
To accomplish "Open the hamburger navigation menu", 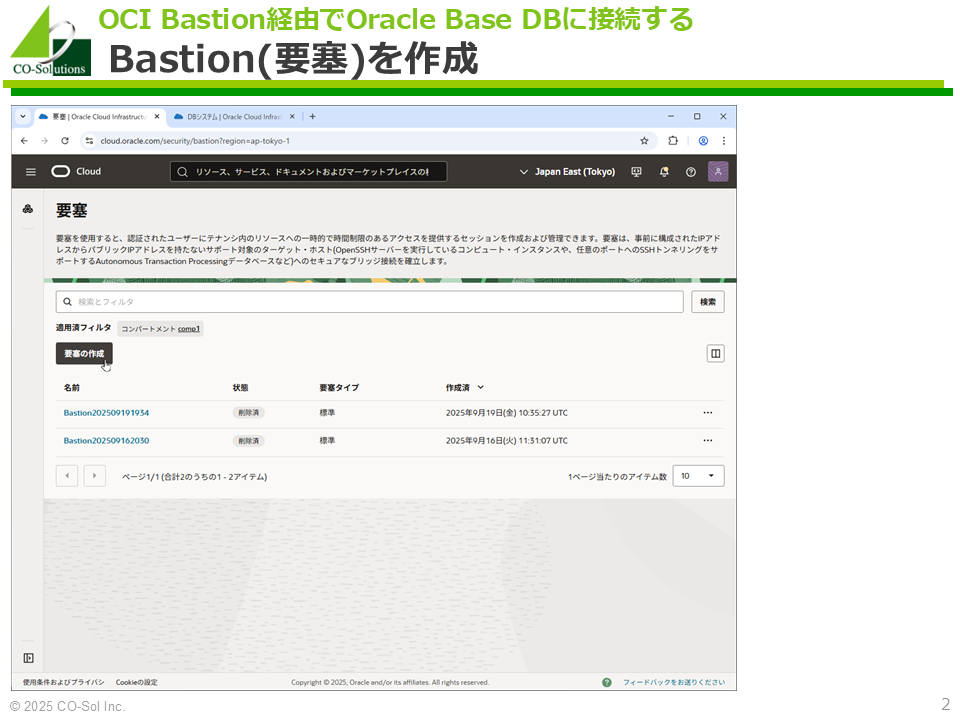I will tap(31, 172).
